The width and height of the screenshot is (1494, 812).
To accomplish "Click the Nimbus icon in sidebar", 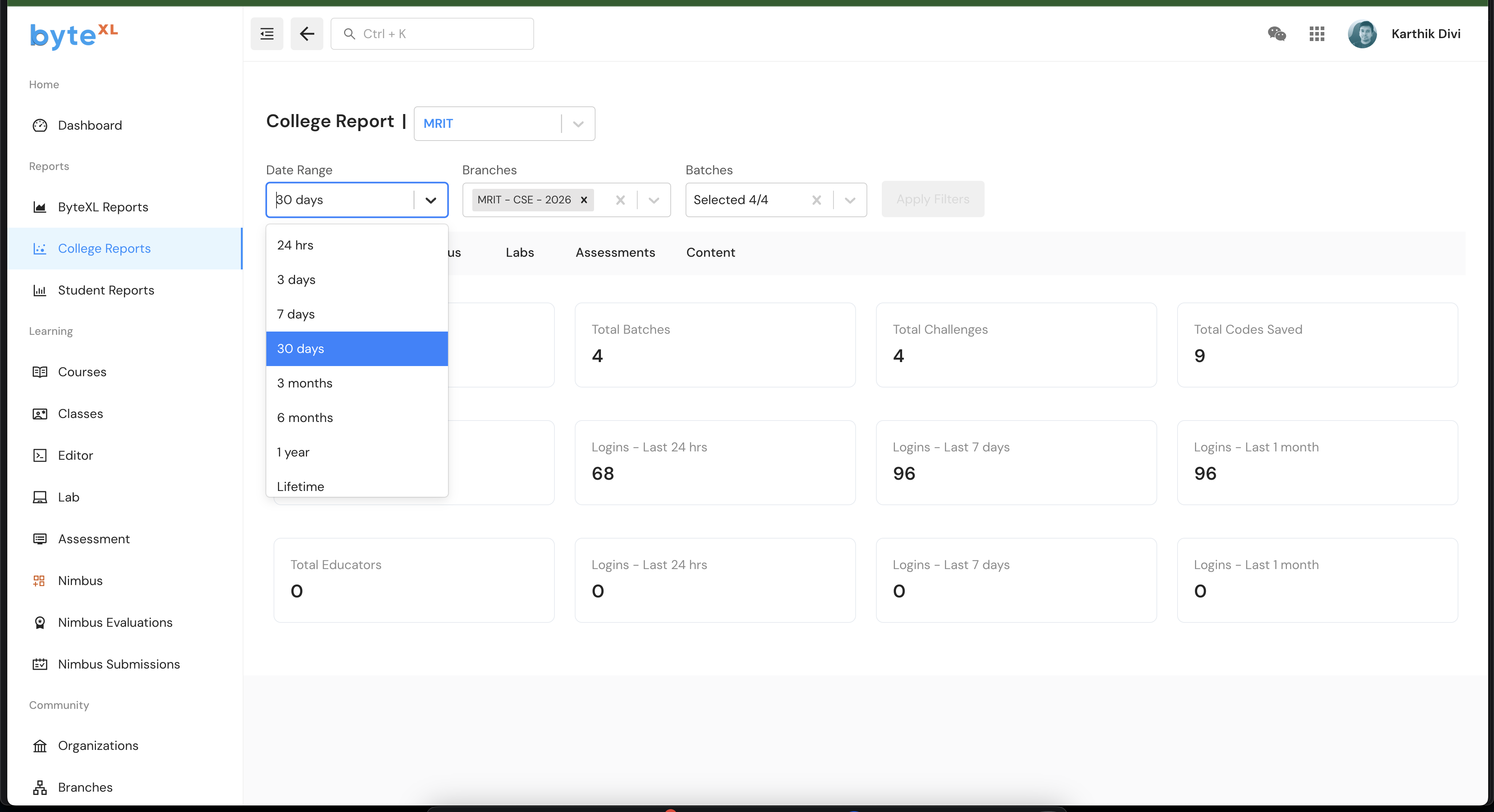I will (x=40, y=581).
